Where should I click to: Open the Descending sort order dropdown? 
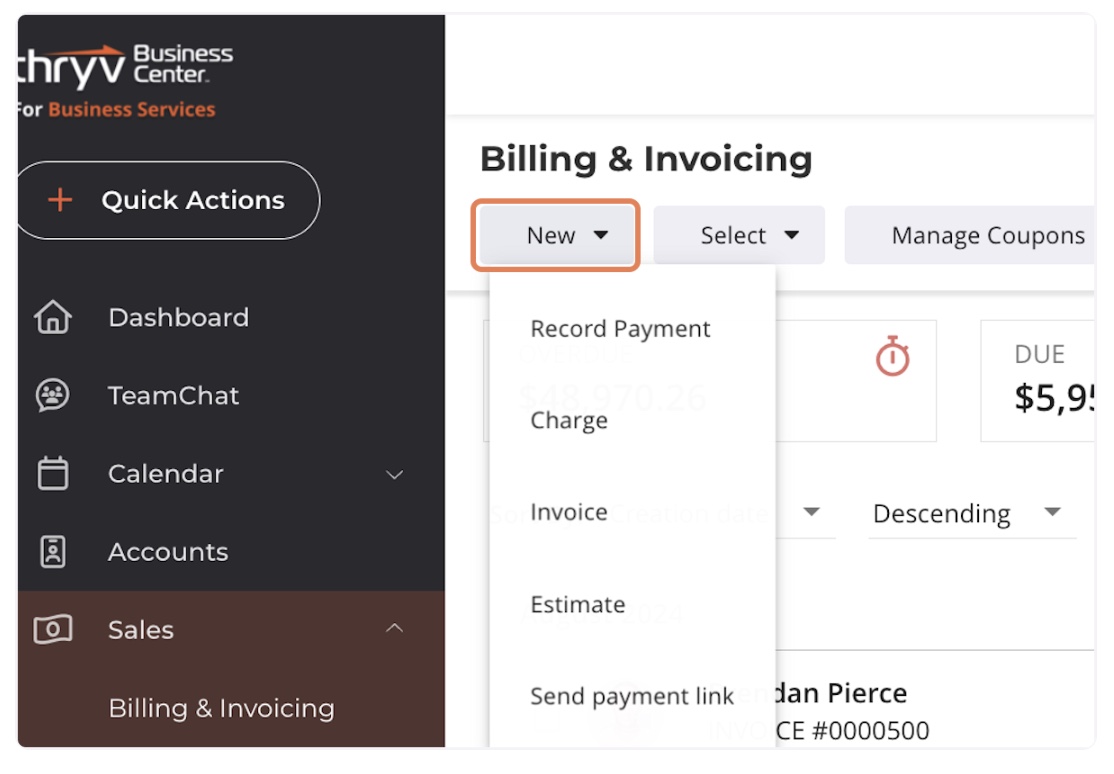point(971,513)
